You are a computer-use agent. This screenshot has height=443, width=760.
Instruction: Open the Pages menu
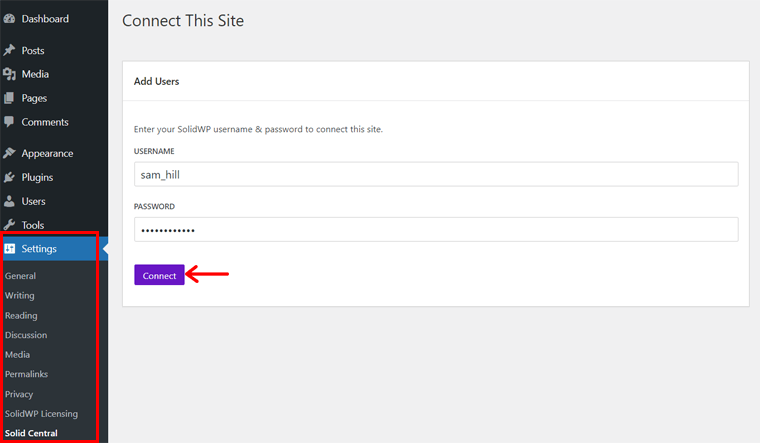pos(34,98)
